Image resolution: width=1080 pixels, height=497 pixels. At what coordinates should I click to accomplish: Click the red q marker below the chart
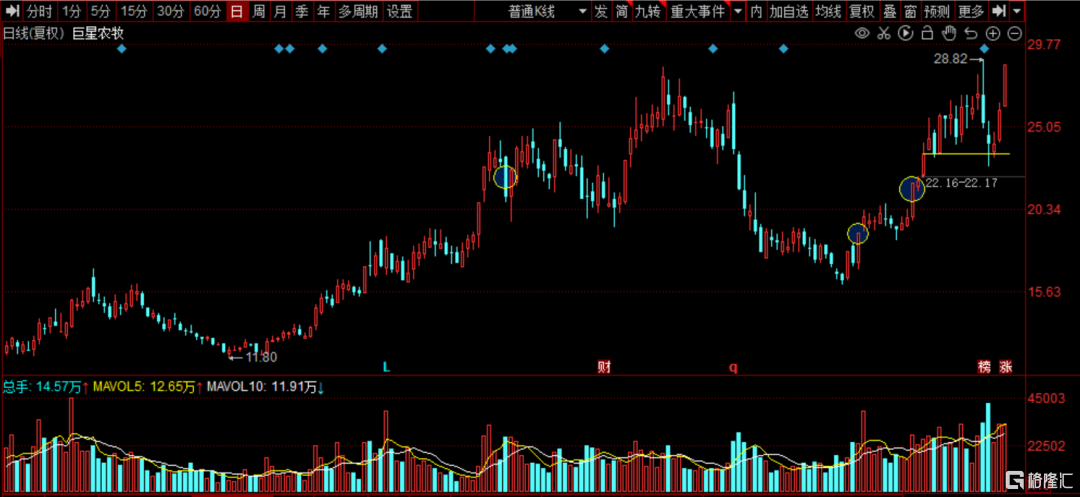click(733, 368)
